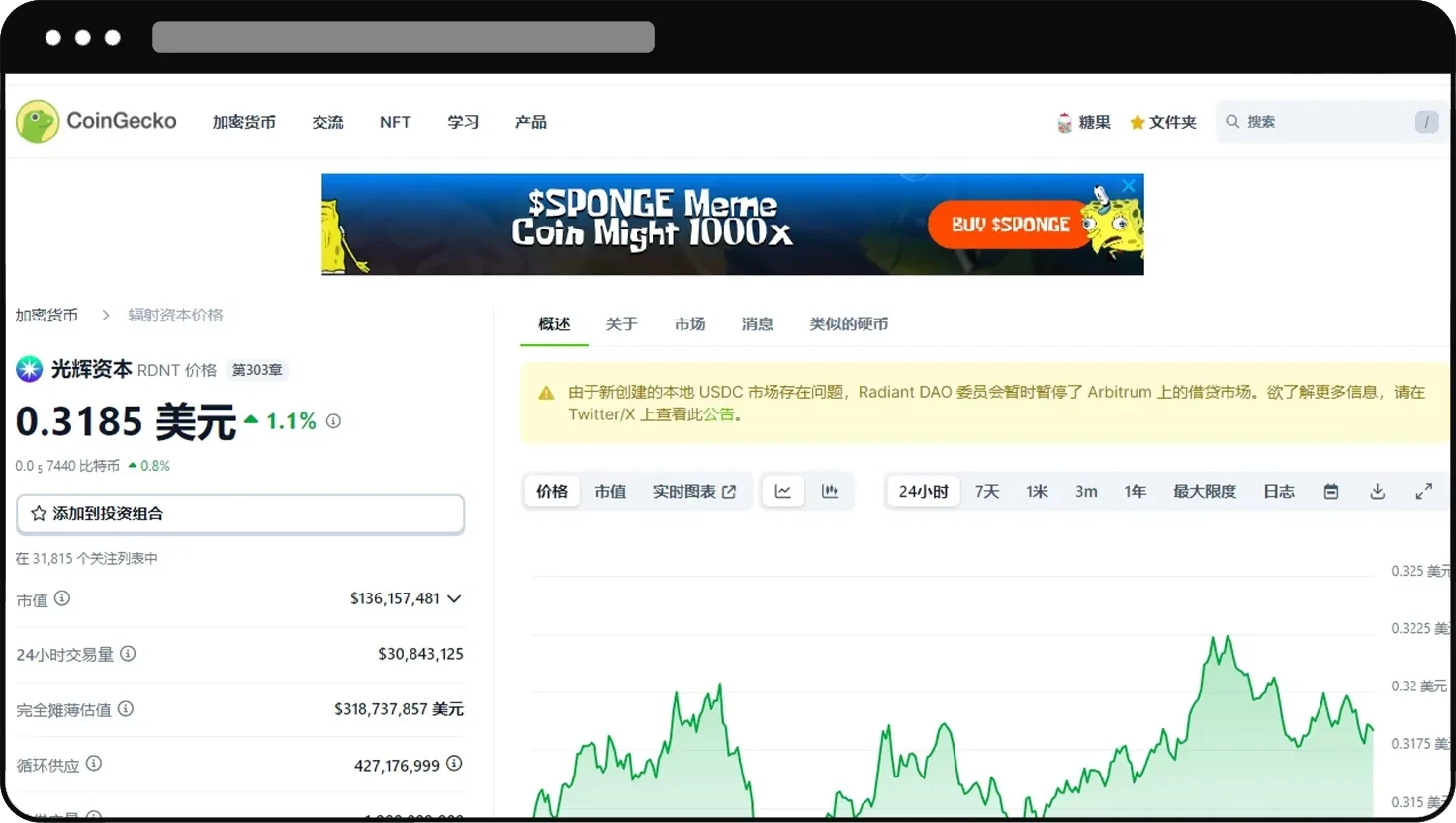Switch chart to 市值
This screenshot has height=823, width=1456.
(x=610, y=492)
